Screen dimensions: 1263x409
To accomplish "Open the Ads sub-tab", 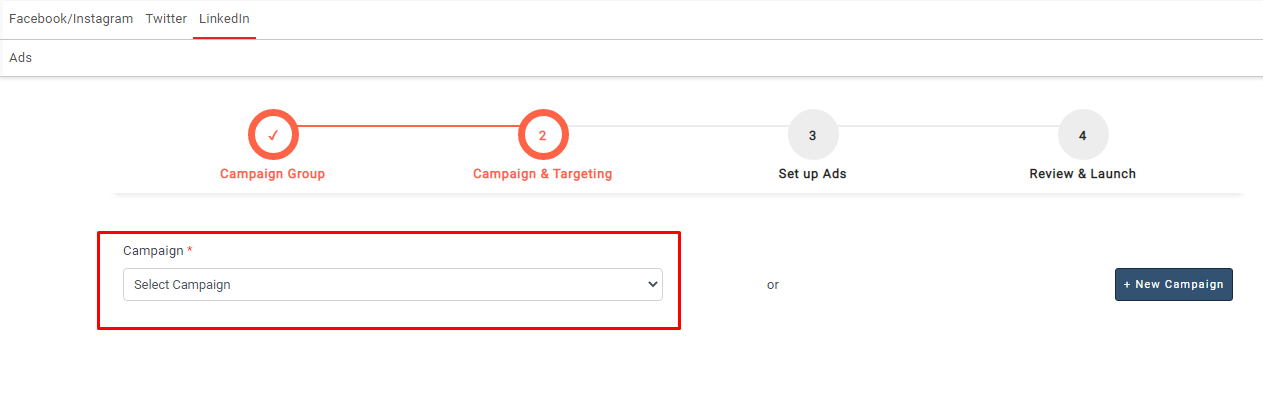I will tap(21, 57).
